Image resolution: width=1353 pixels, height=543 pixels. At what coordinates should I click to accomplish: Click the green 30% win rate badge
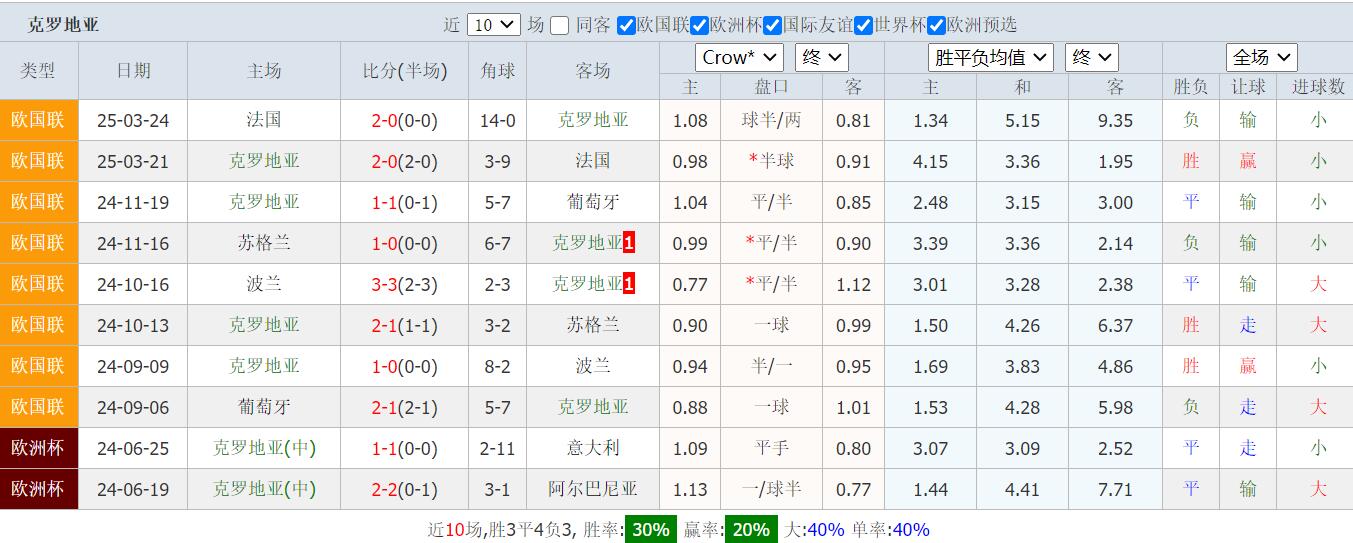[x=650, y=530]
